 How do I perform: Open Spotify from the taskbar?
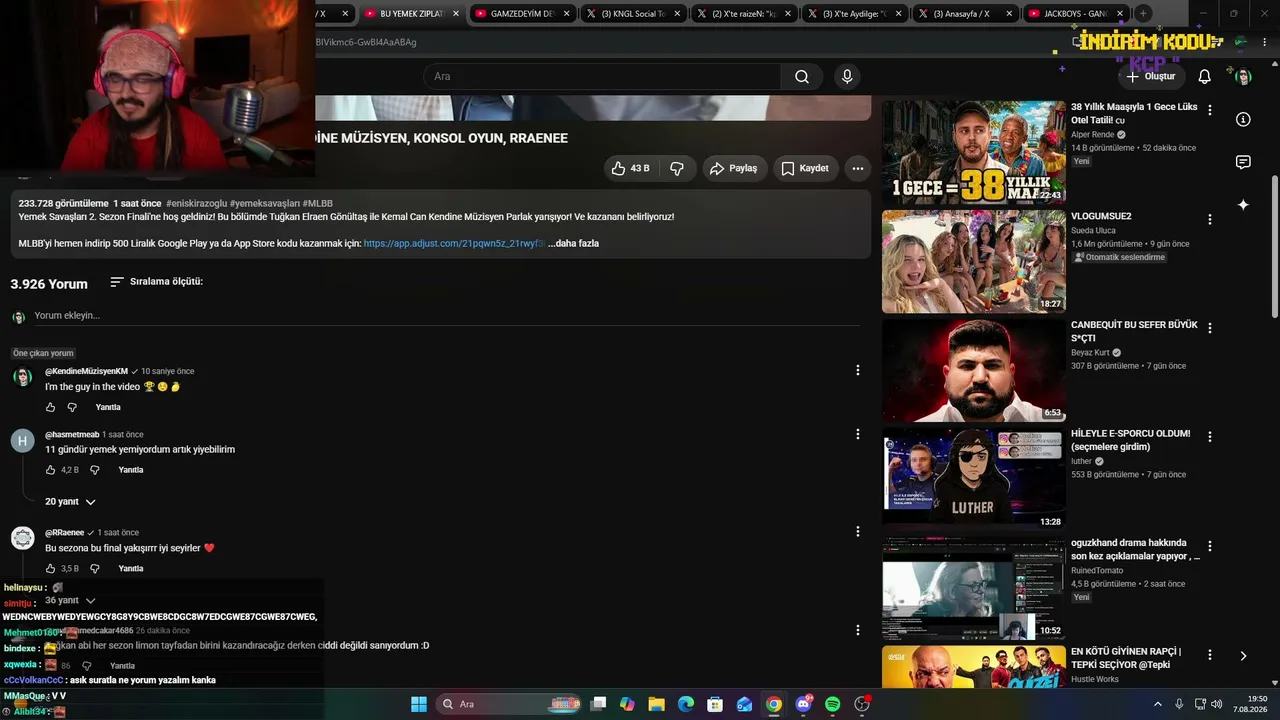(833, 704)
